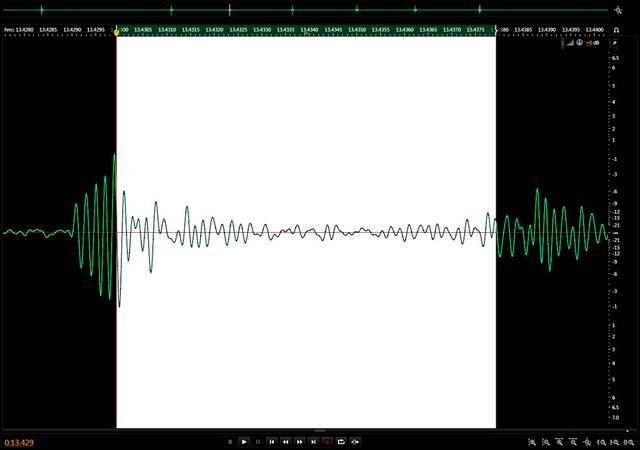Screen dimensions: 640x450
Task: Click the first green spike in overview navigator
Action: point(42,10)
